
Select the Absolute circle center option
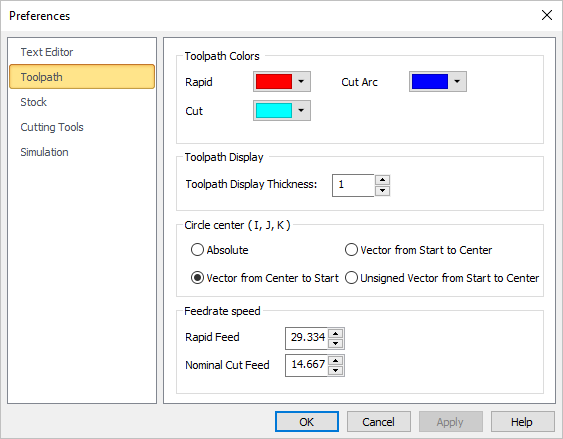[219, 250]
